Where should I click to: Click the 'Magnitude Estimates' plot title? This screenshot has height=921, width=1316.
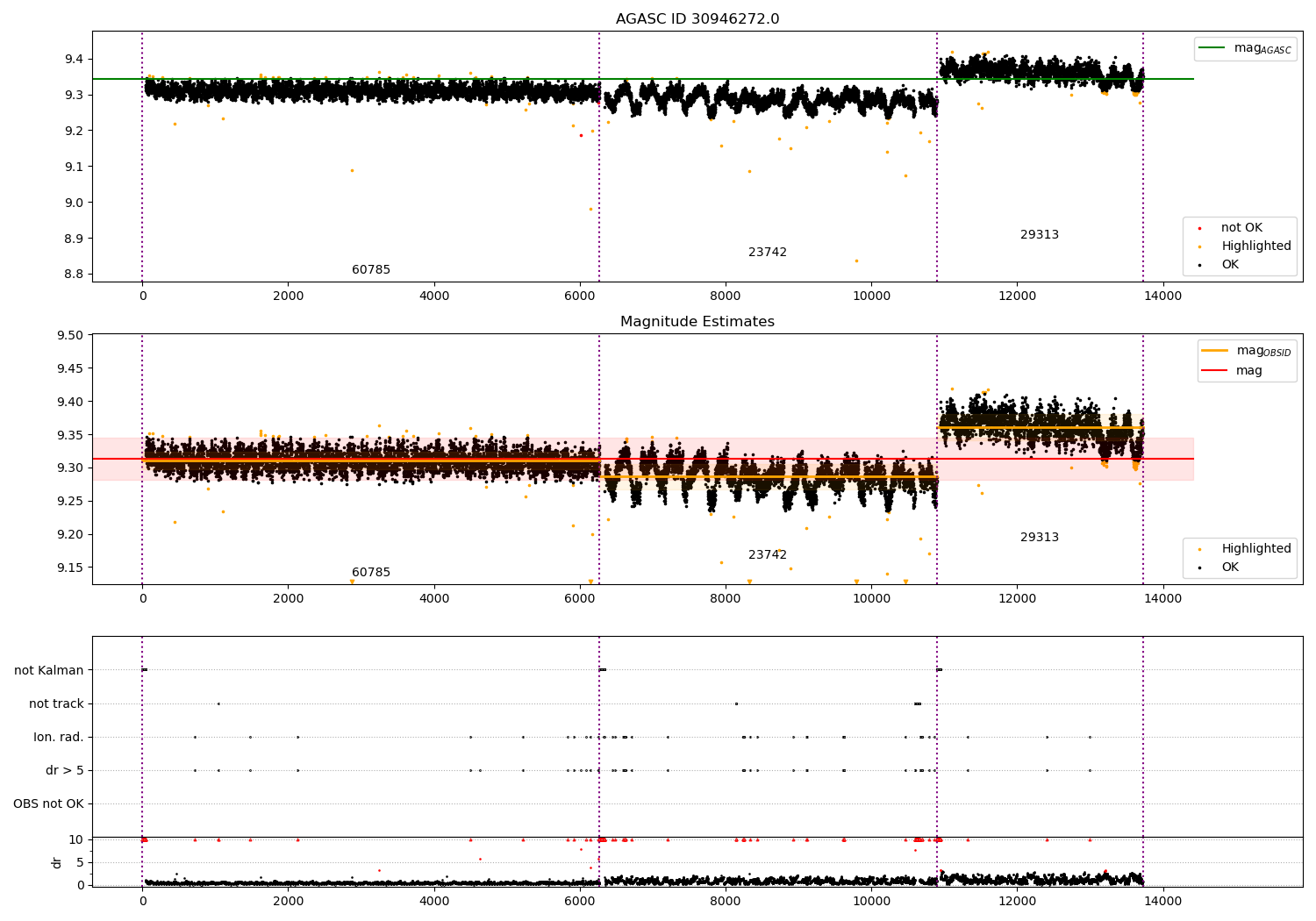point(697,322)
